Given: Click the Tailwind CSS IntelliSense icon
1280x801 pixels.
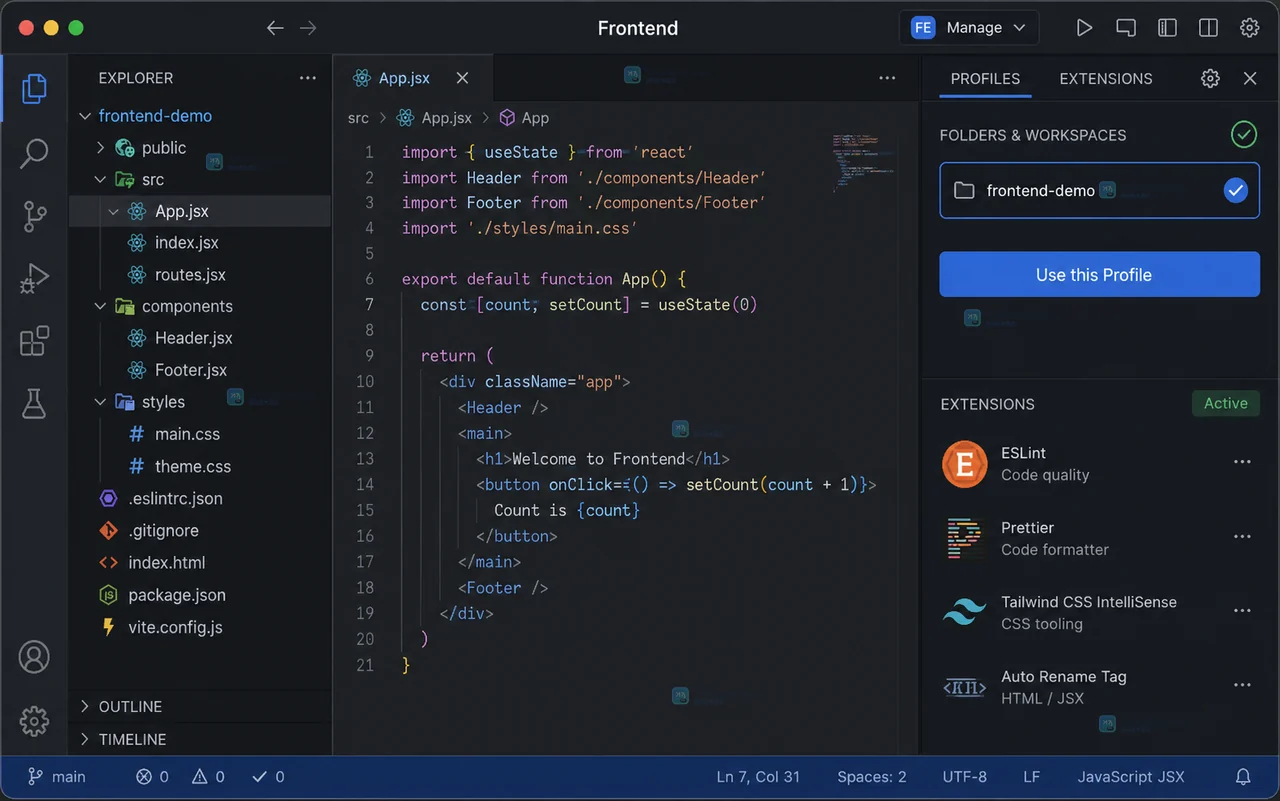Looking at the screenshot, I should [965, 613].
